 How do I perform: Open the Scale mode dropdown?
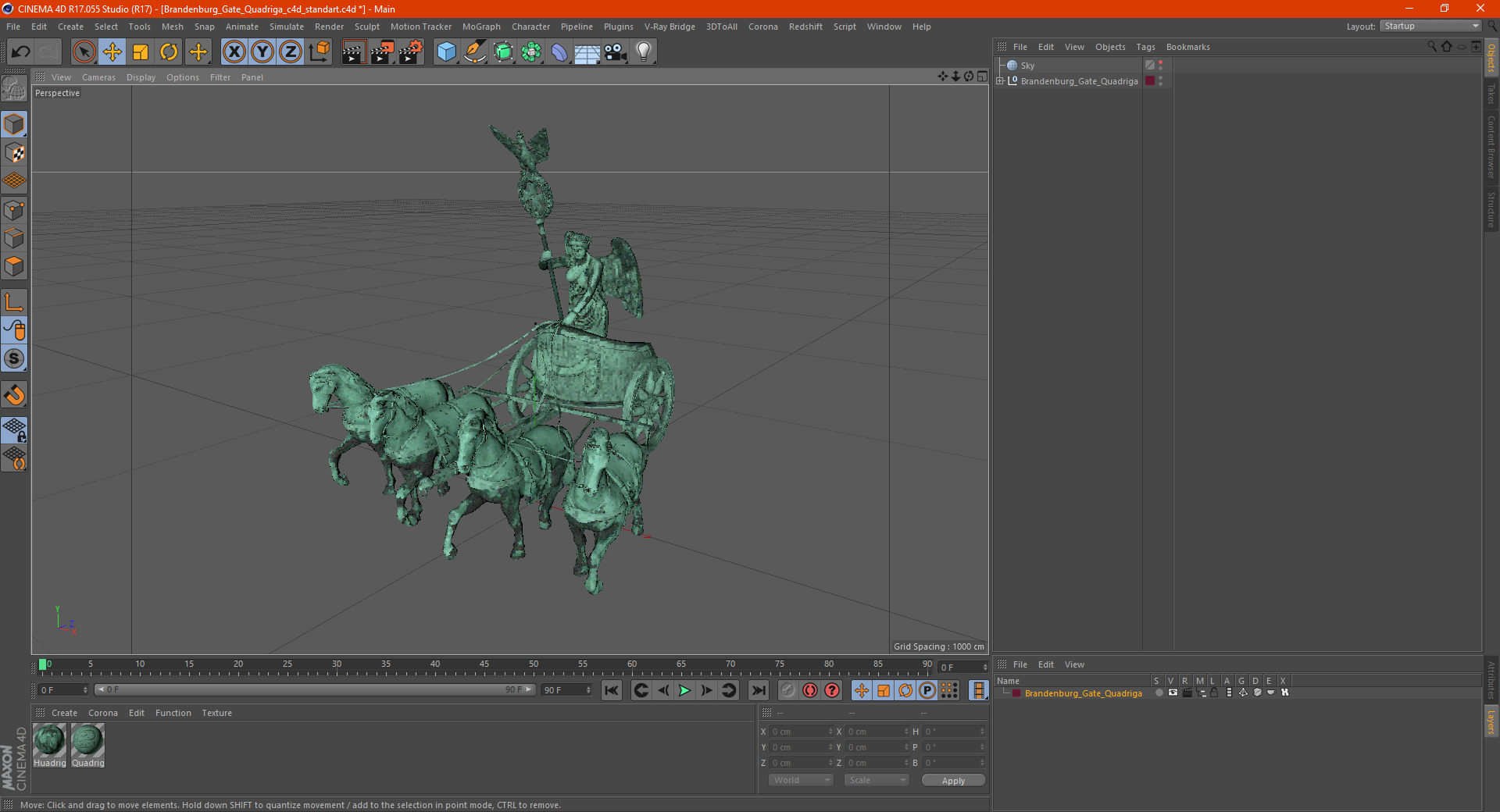pyautogui.click(x=877, y=780)
